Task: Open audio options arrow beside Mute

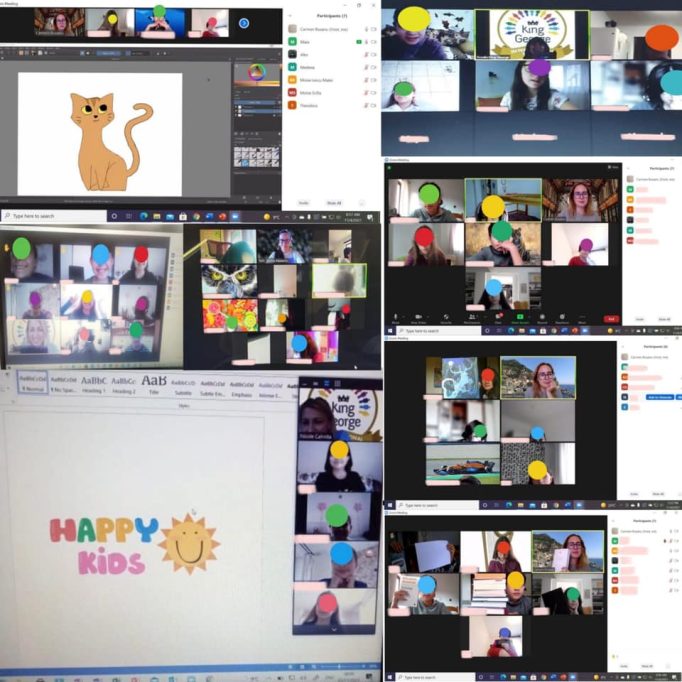Action: [x=403, y=316]
